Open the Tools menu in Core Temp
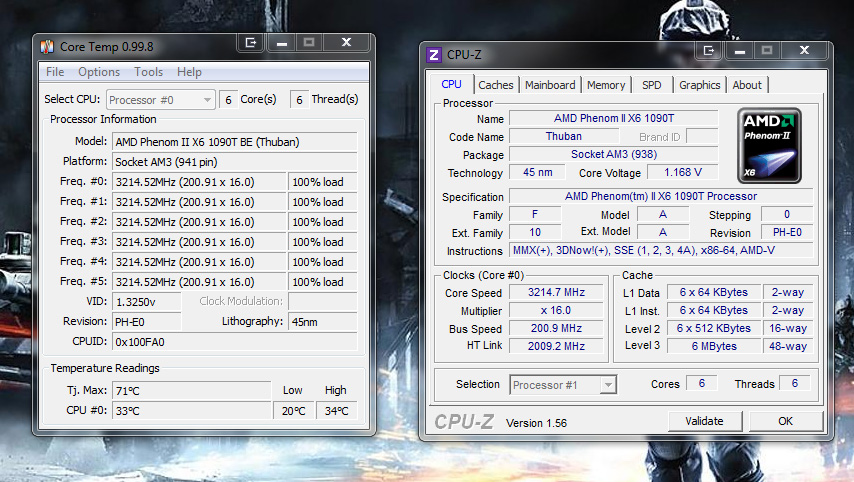The width and height of the screenshot is (854, 482). [149, 72]
